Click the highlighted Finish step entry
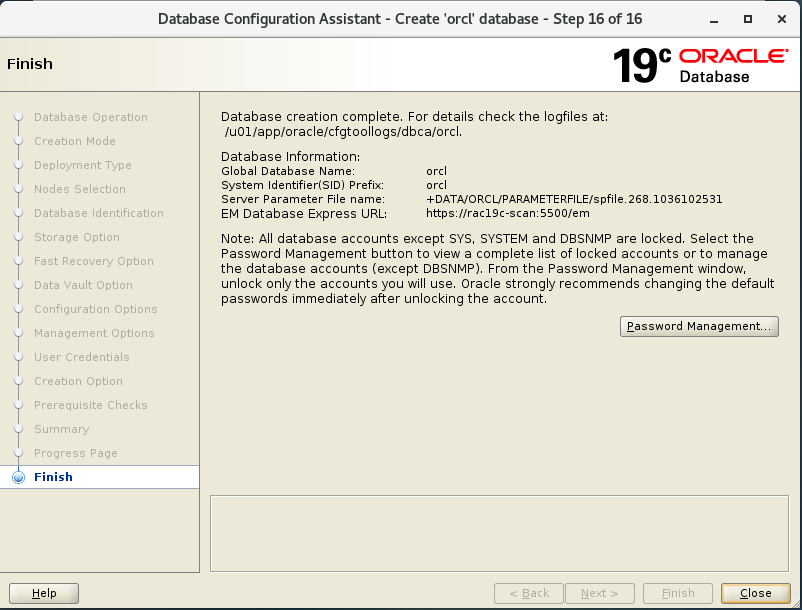The width and height of the screenshot is (802, 610). pyautogui.click(x=53, y=477)
